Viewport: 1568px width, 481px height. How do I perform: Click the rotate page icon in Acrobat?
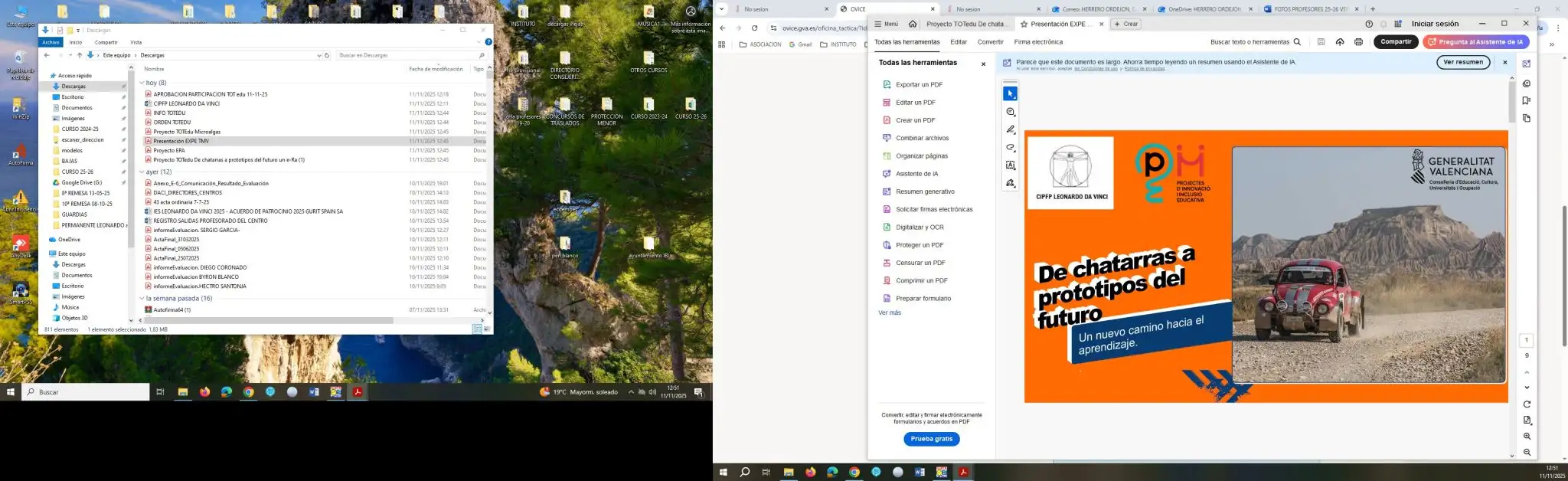[x=1527, y=404]
